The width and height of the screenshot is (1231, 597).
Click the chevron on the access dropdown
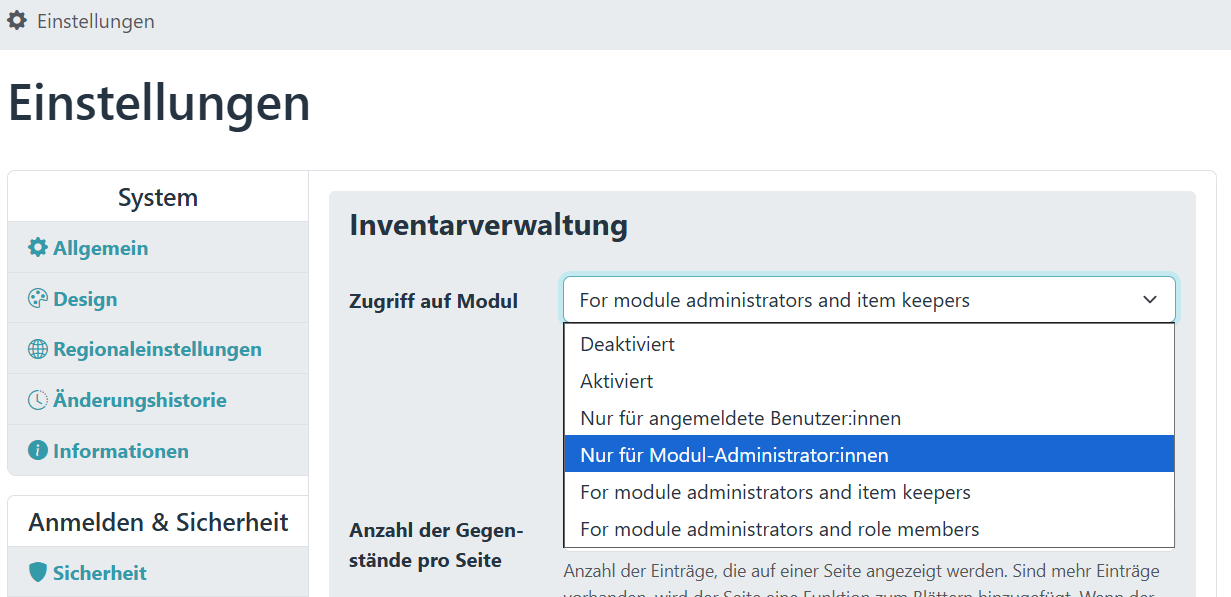(x=1151, y=299)
